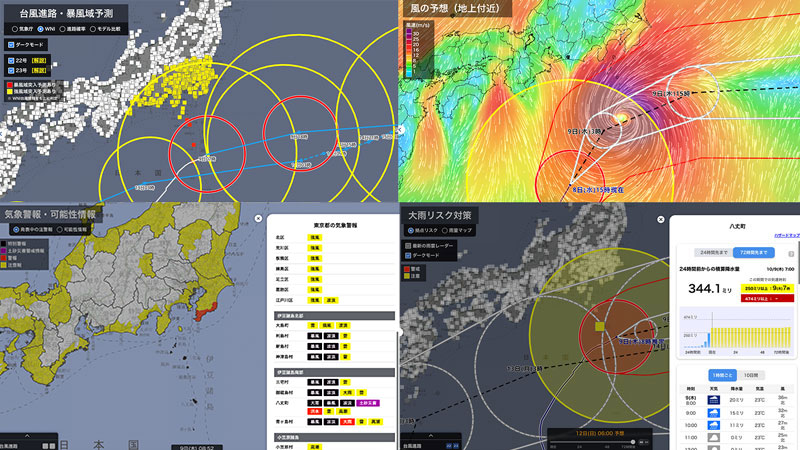Image resolution: width=800 pixels, height=450 pixels.
Task: Choose the モデル比較 radio option
Action: pyautogui.click(x=96, y=30)
